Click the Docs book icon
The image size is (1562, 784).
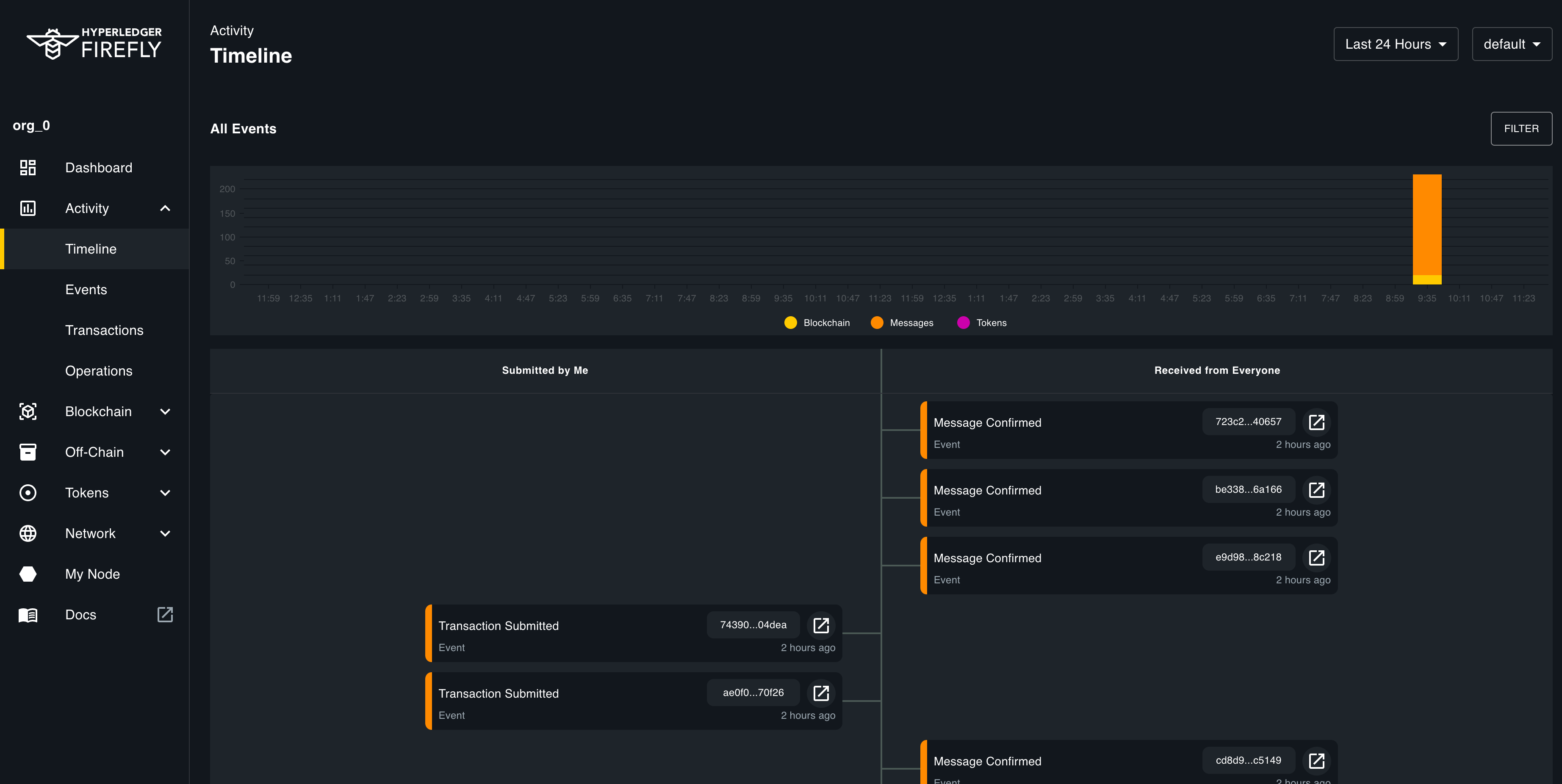(28, 615)
